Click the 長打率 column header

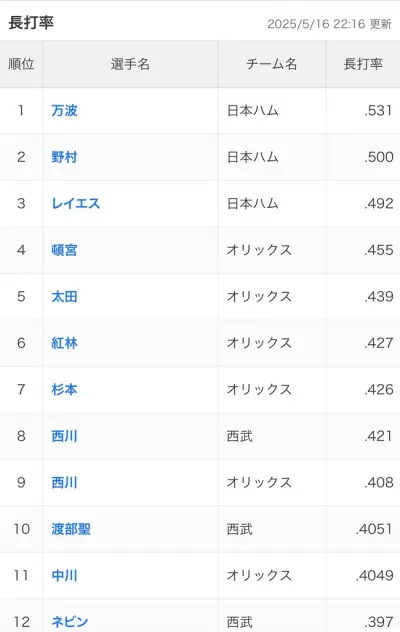363,64
